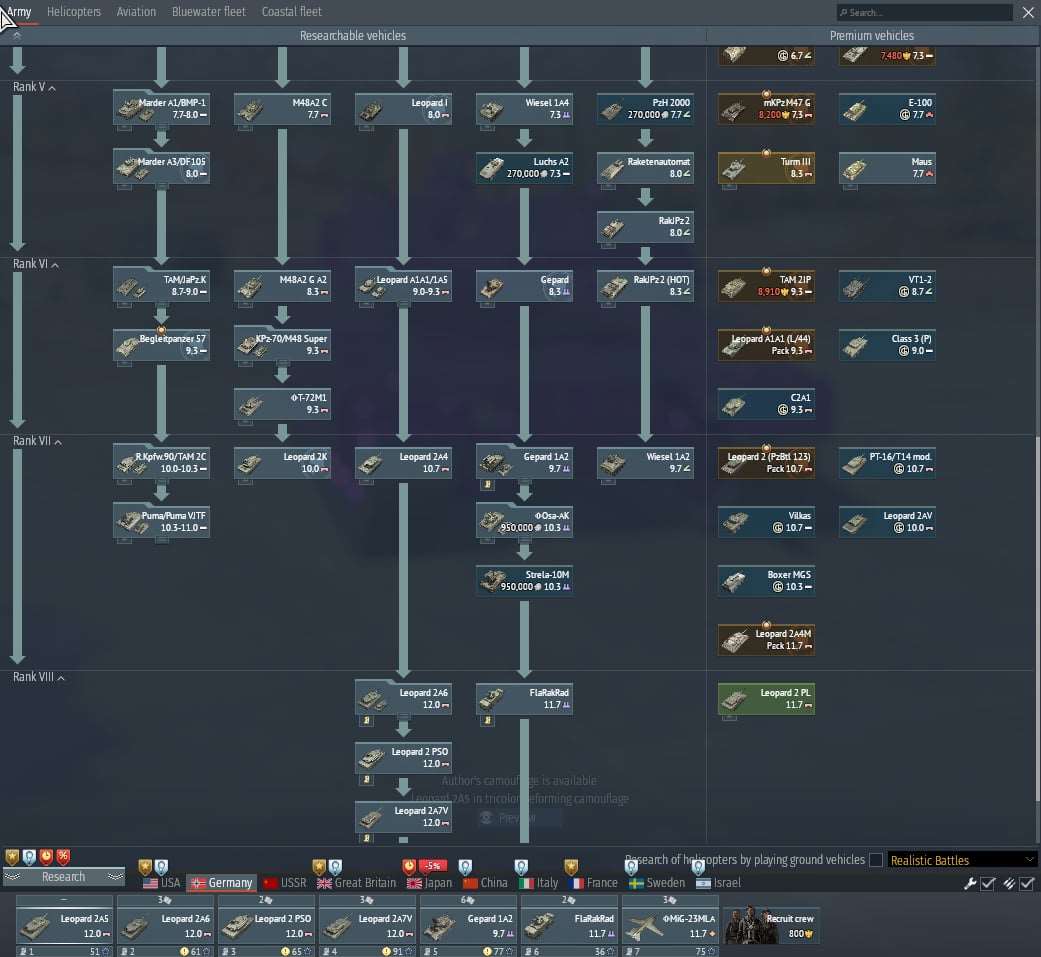Select the Luchs A2 vehicle card

tap(524, 167)
